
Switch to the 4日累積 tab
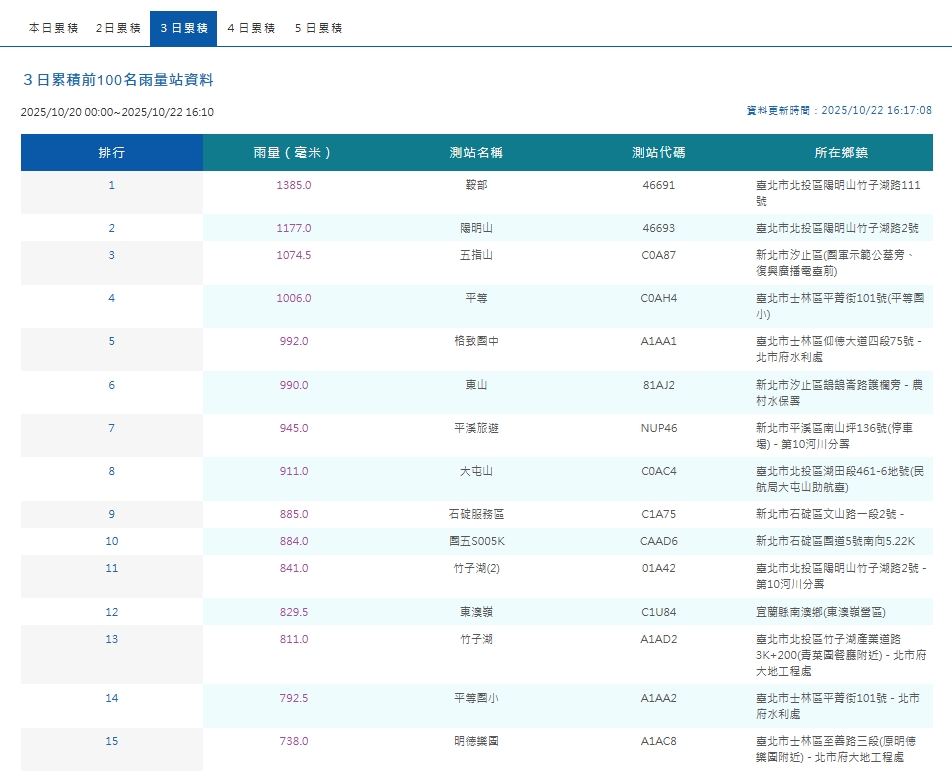tap(251, 28)
